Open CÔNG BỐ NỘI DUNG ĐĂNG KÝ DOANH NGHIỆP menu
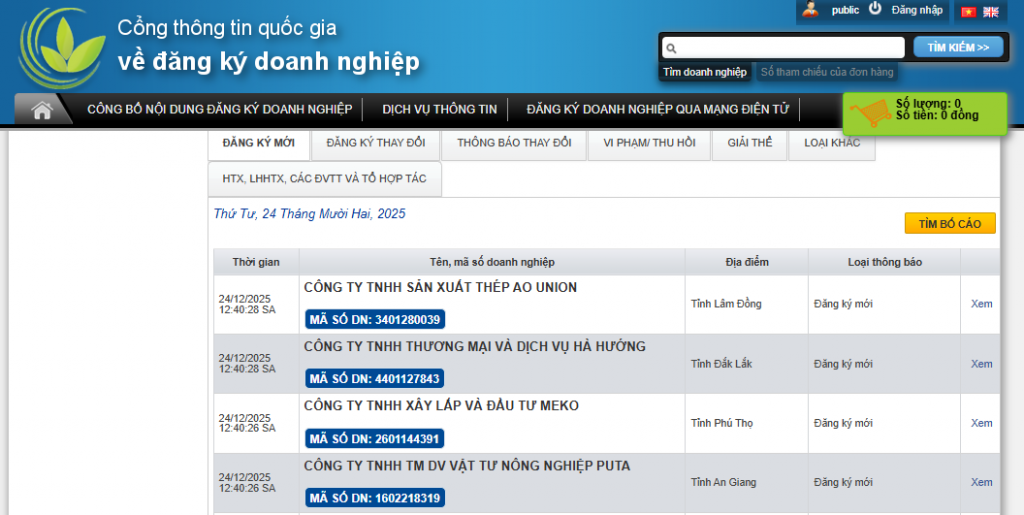This screenshot has width=1024, height=515. (219, 110)
